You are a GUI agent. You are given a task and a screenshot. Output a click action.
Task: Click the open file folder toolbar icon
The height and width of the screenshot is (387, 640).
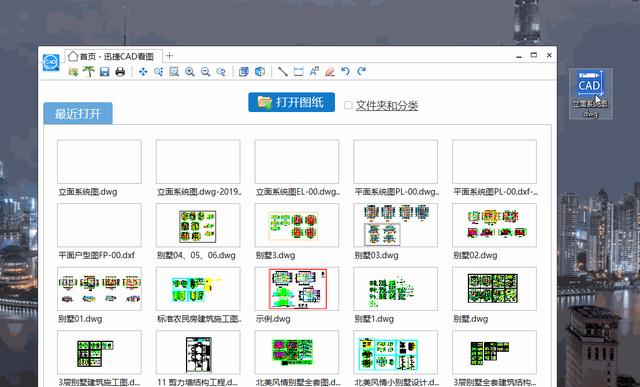point(73,72)
